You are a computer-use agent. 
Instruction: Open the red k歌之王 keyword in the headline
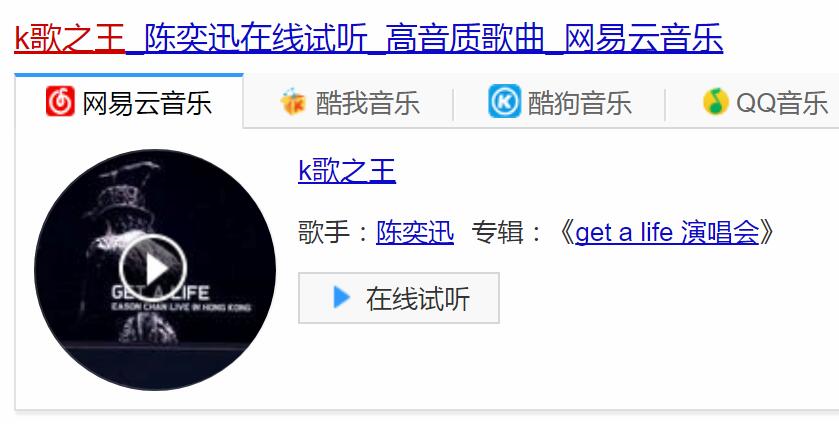tap(69, 38)
